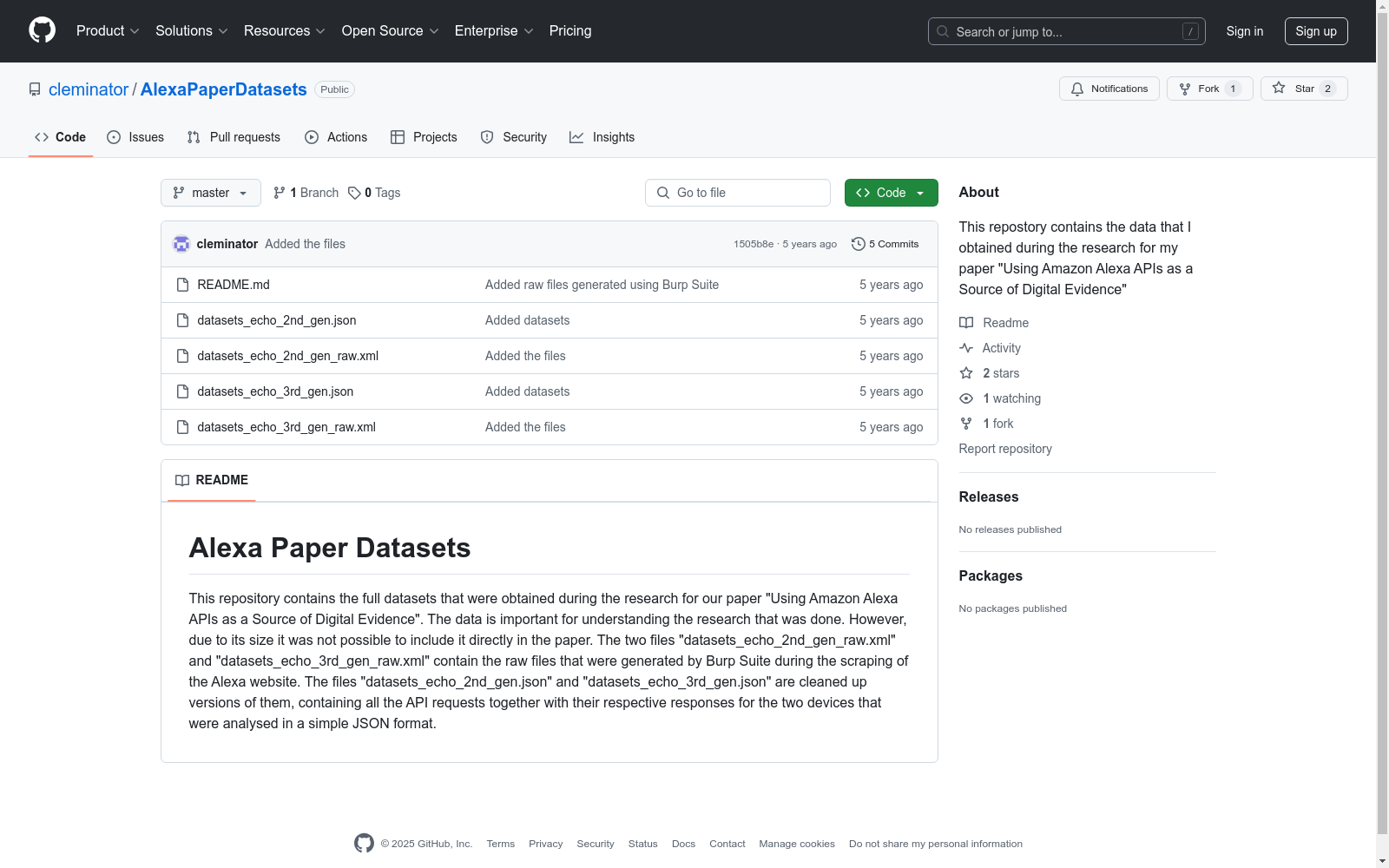This screenshot has height=868, width=1389.
Task: Open the footer Status link
Action: 643,844
